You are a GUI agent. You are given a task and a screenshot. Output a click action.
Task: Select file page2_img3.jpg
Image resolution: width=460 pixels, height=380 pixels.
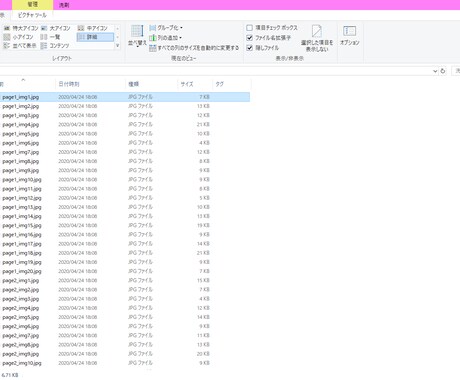click(x=125, y=299)
